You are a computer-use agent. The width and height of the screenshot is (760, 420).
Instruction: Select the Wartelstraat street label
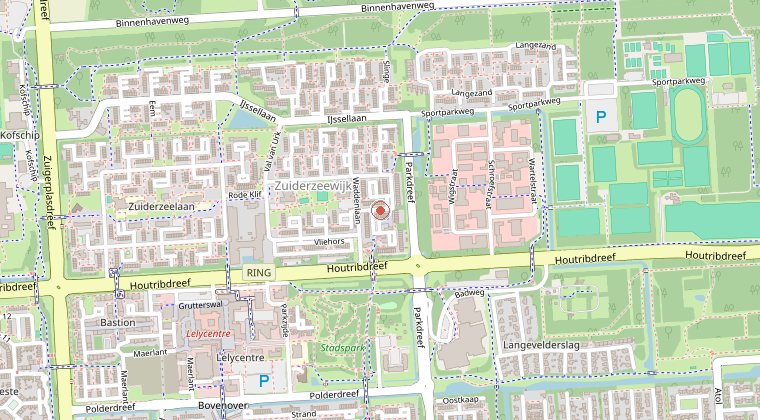[533, 181]
